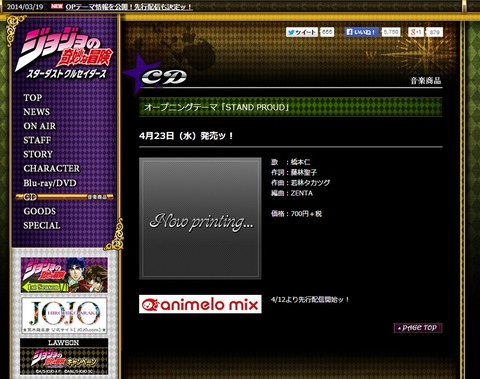Click the Google plus count 879
This screenshot has width=480, height=379.
(434, 32)
